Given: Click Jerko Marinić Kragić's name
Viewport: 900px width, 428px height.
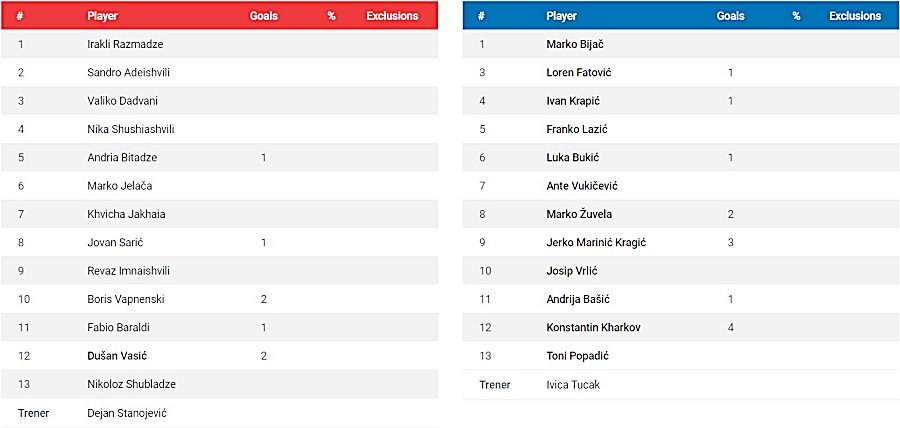Looking at the screenshot, I should [596, 243].
